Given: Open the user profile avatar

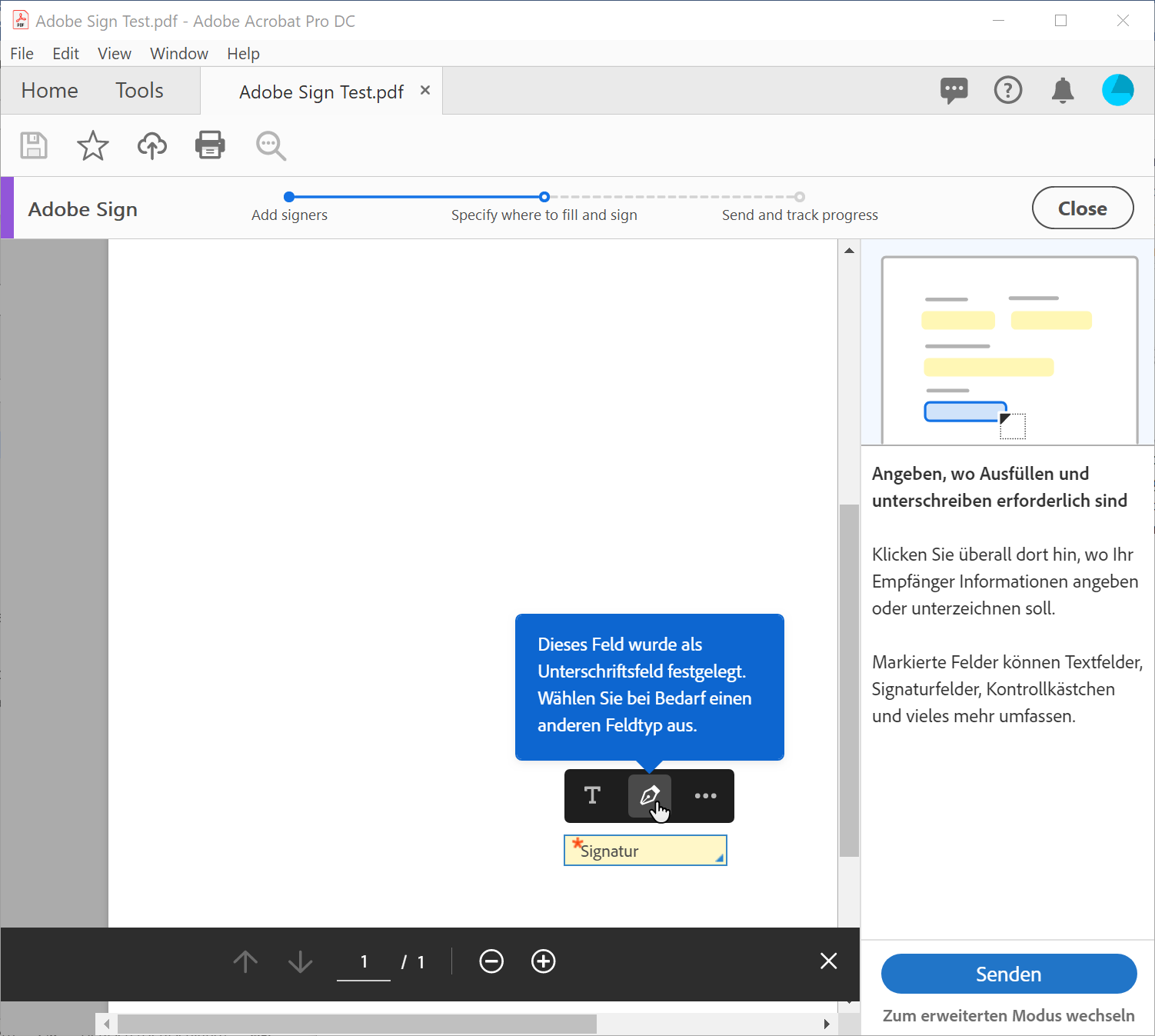Looking at the screenshot, I should click(x=1117, y=90).
